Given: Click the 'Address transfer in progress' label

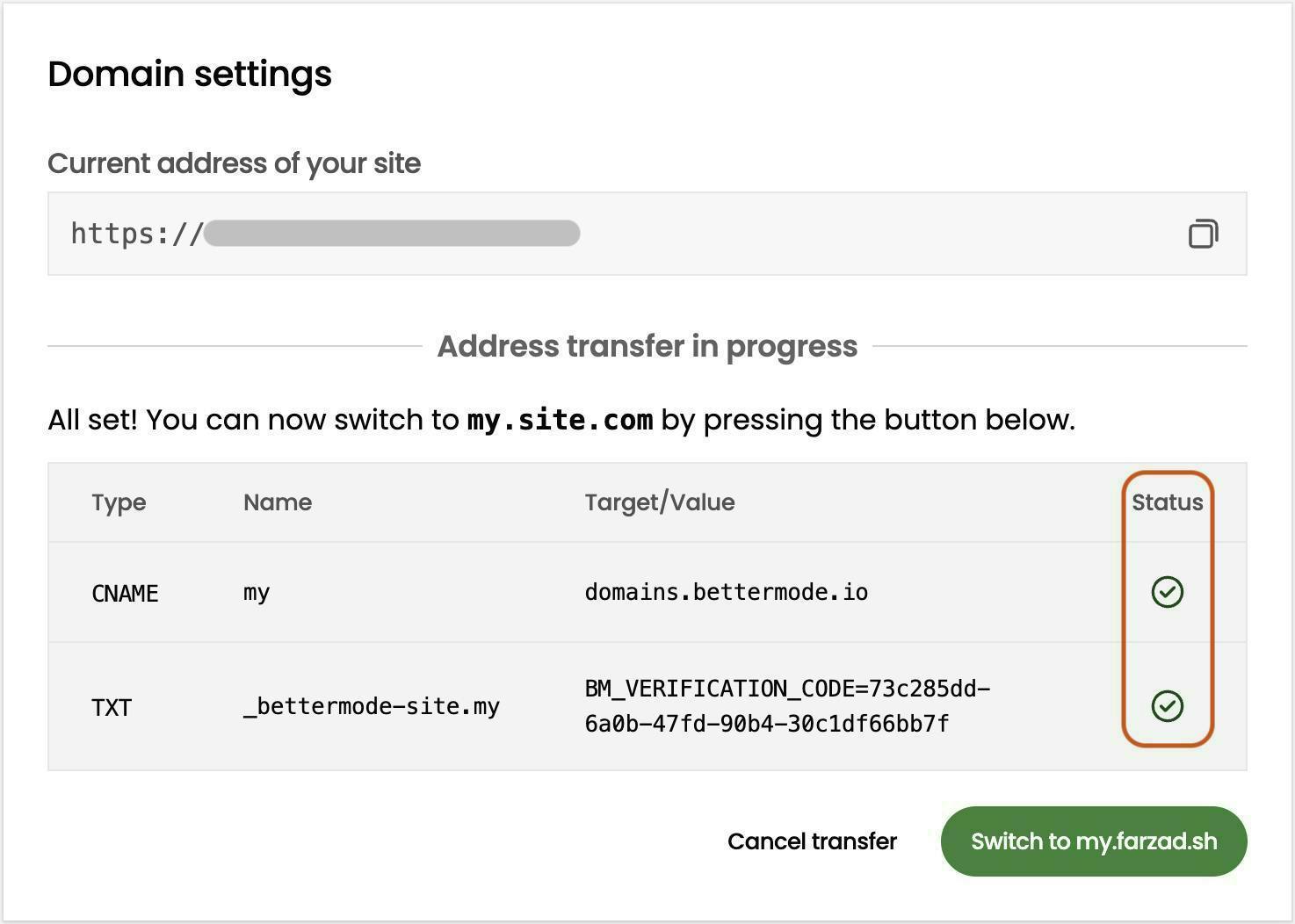Looking at the screenshot, I should click(647, 346).
